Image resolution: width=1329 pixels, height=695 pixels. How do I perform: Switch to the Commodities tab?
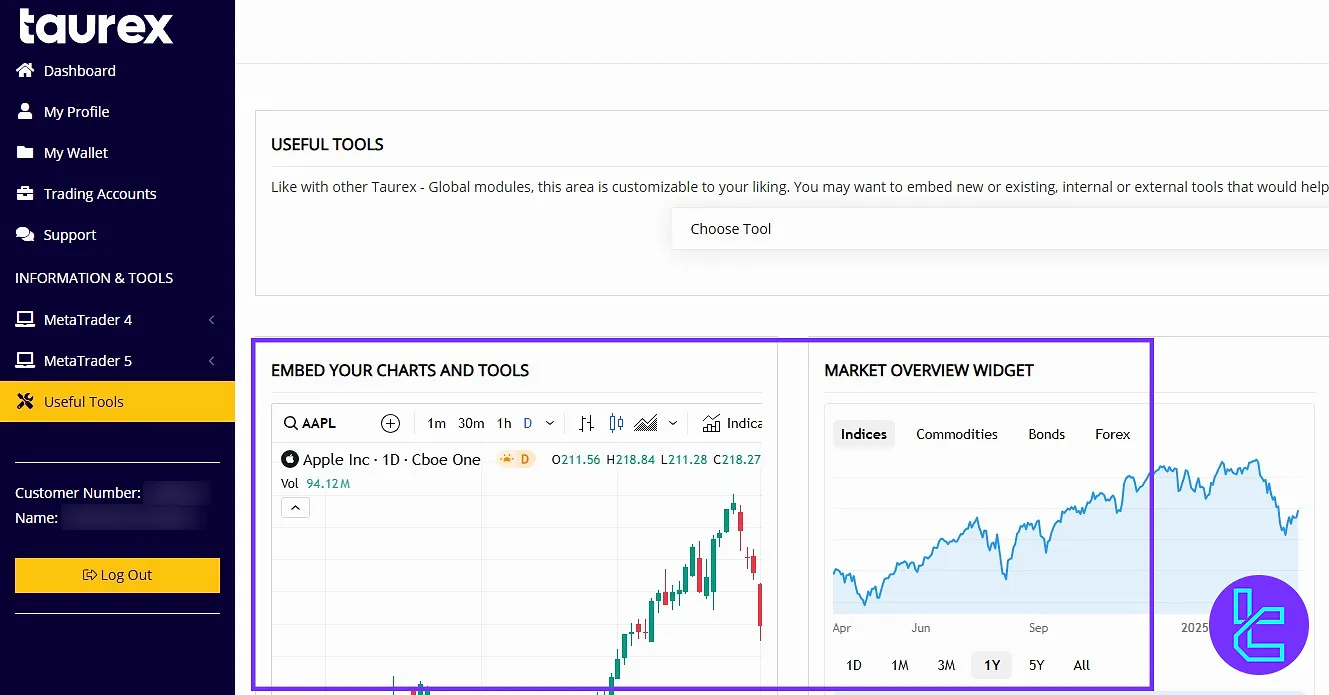pos(957,434)
